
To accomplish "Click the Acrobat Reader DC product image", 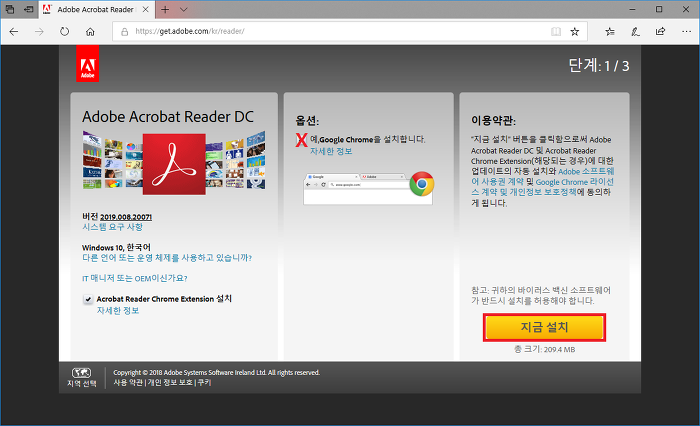I will 174,163.
